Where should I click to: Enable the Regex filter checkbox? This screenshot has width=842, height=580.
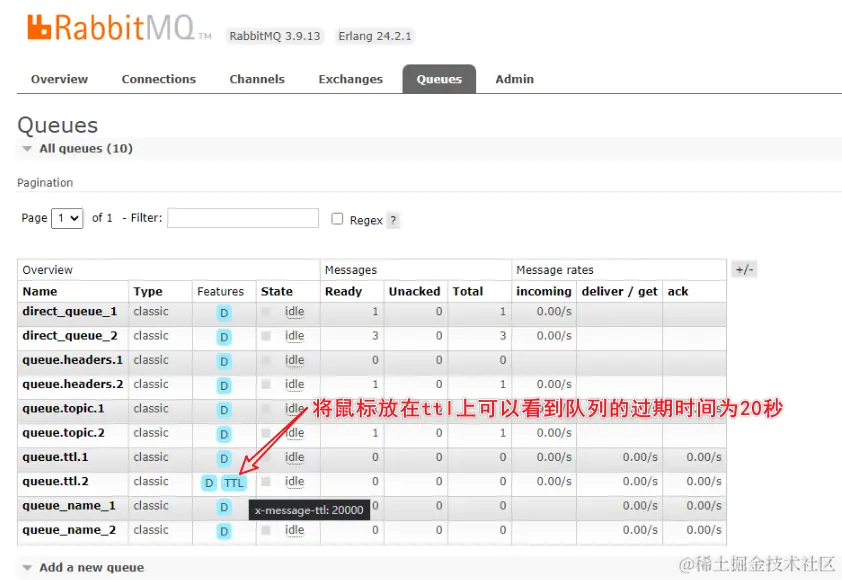[x=337, y=219]
